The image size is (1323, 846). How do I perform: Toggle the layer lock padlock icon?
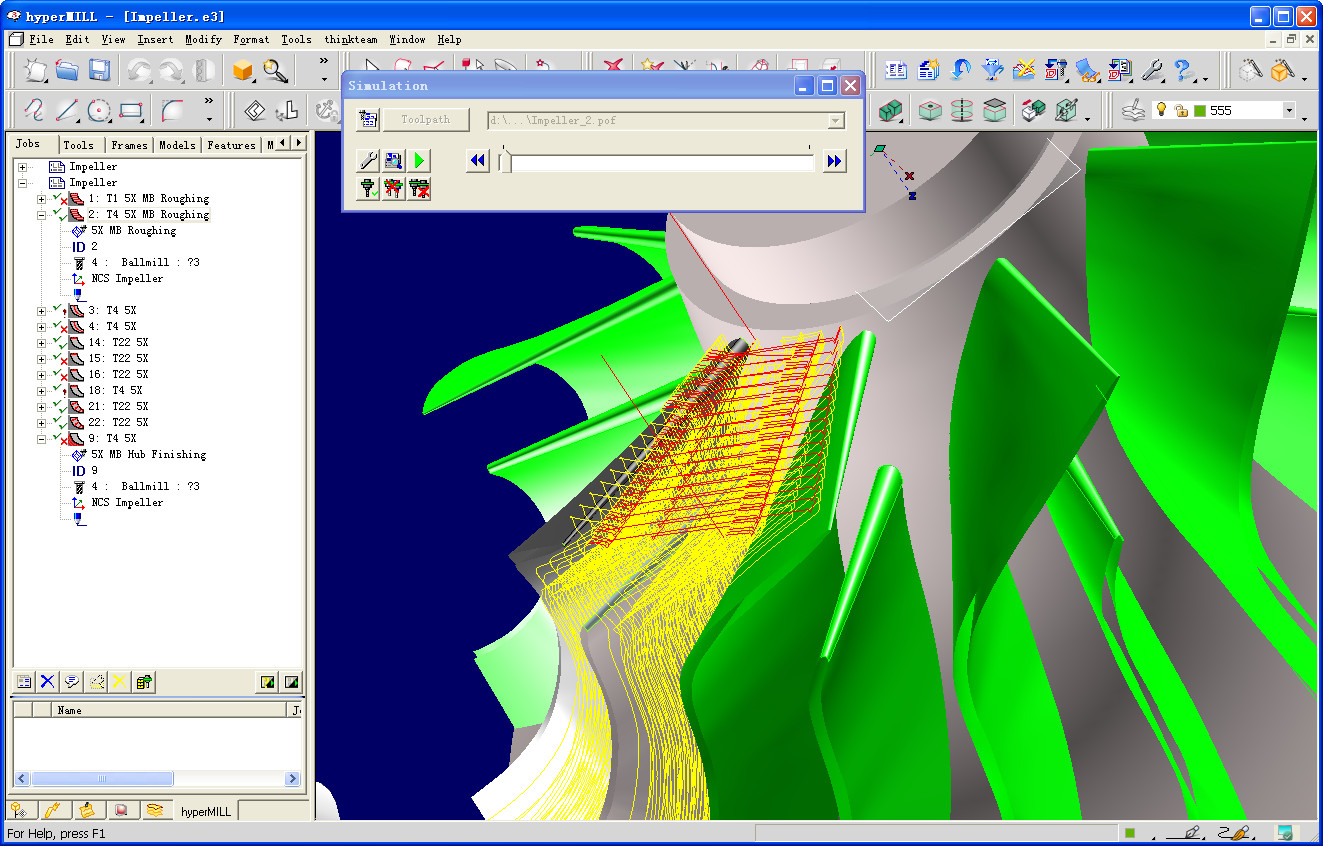(1181, 111)
